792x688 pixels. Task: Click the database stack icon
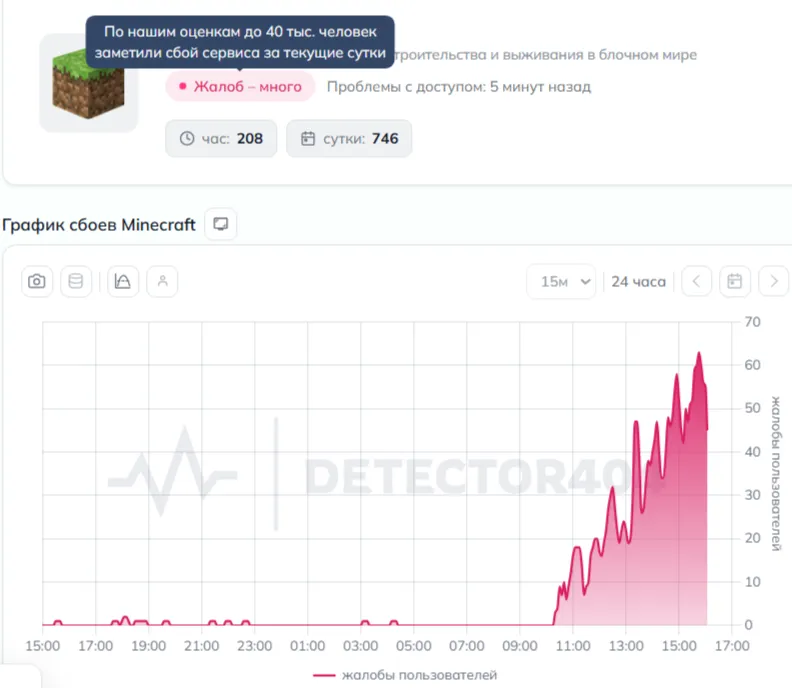point(76,281)
